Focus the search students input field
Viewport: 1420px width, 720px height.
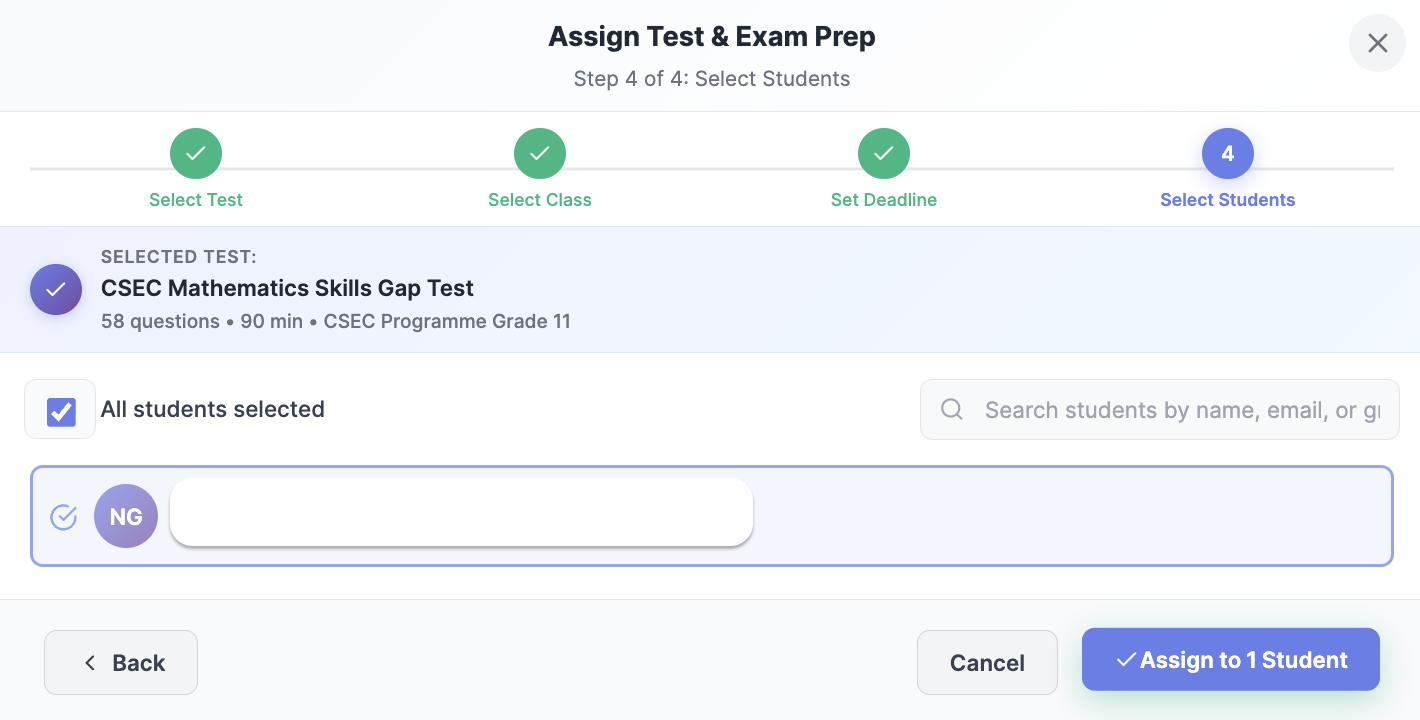coord(1180,410)
